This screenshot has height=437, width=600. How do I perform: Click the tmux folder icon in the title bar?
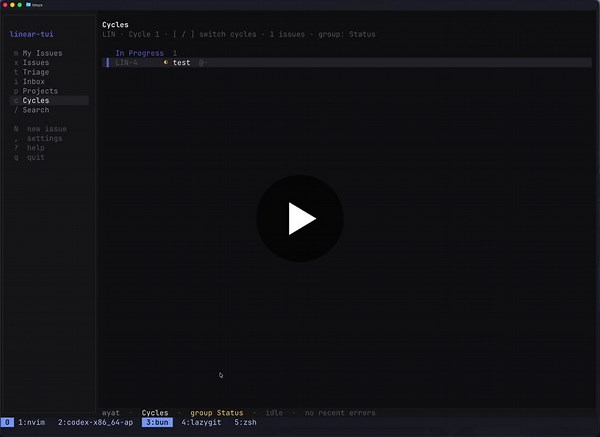pos(28,5)
